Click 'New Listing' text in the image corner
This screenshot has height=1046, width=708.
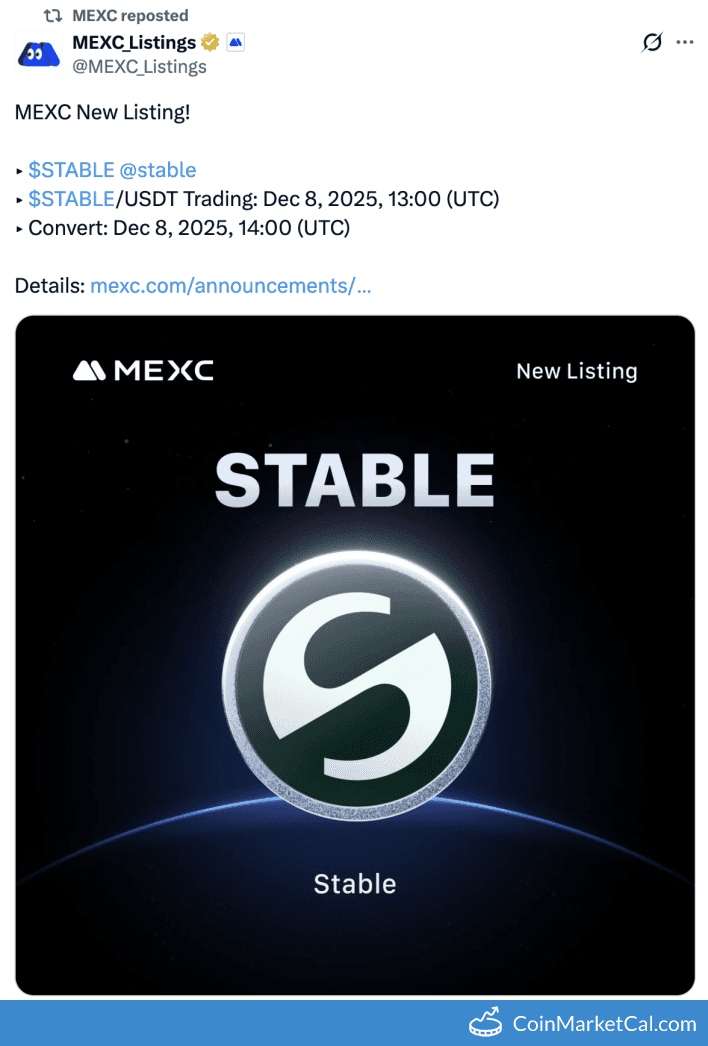576,370
